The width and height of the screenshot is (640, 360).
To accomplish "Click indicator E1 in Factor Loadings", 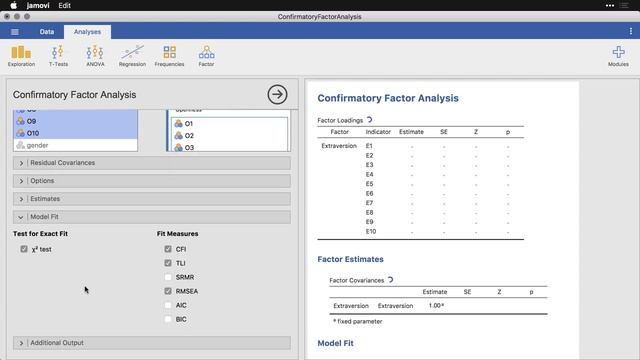I will 369,146.
